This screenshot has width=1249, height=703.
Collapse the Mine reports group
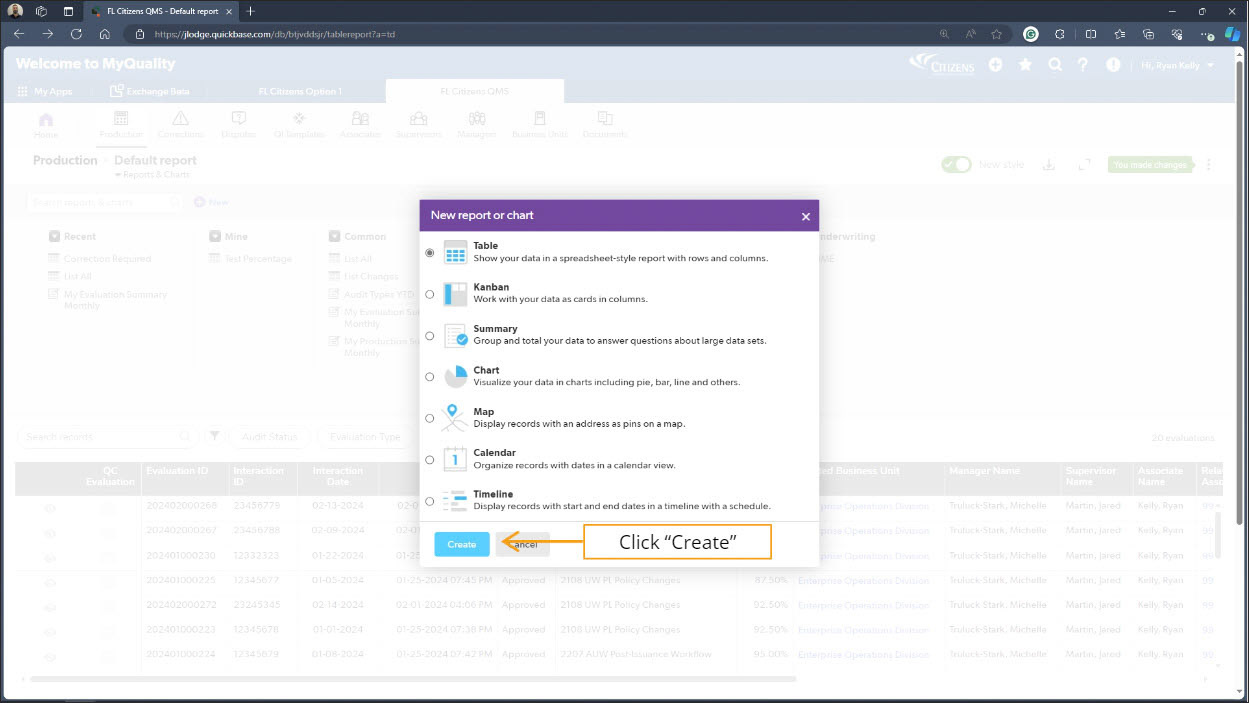click(x=215, y=237)
